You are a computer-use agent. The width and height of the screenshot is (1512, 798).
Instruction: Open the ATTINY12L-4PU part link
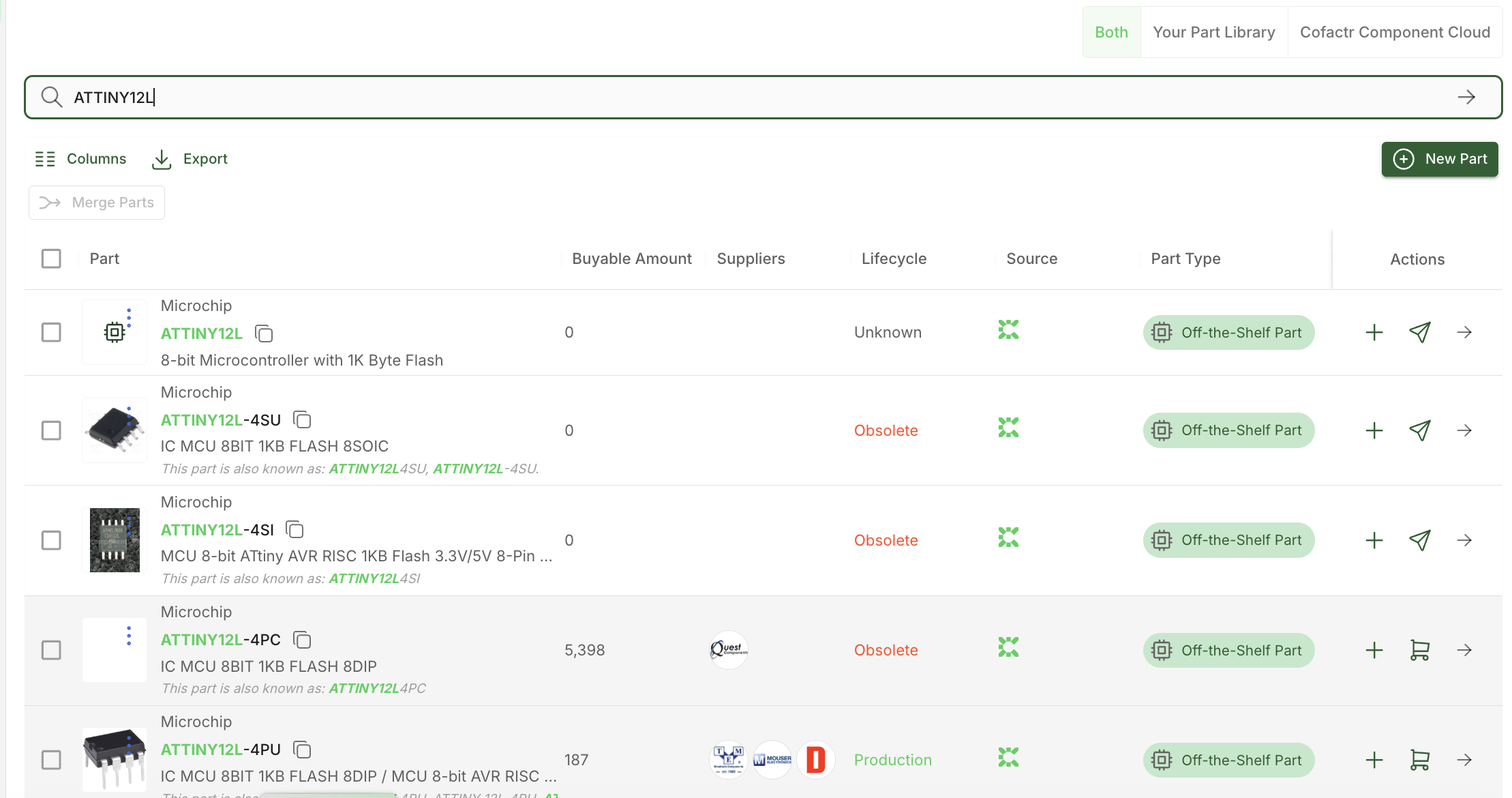tap(221, 750)
